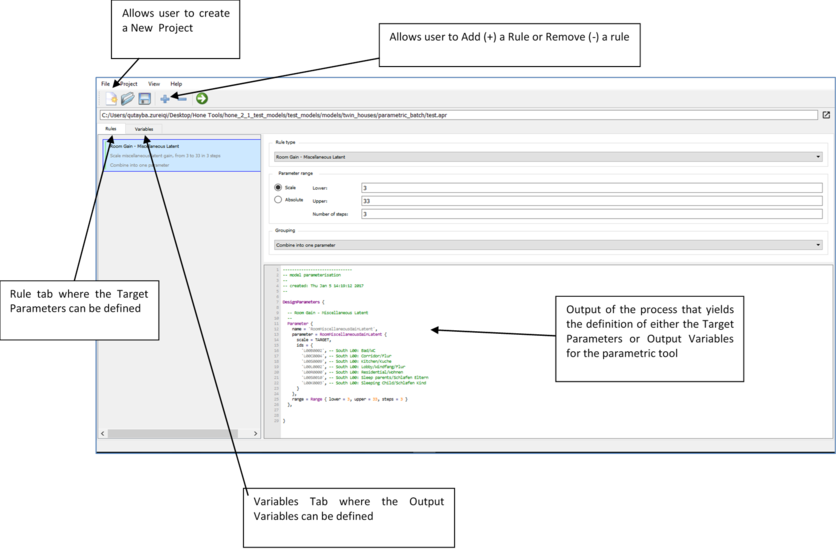
Task: Expand the Grouping dropdown
Action: (x=547, y=245)
